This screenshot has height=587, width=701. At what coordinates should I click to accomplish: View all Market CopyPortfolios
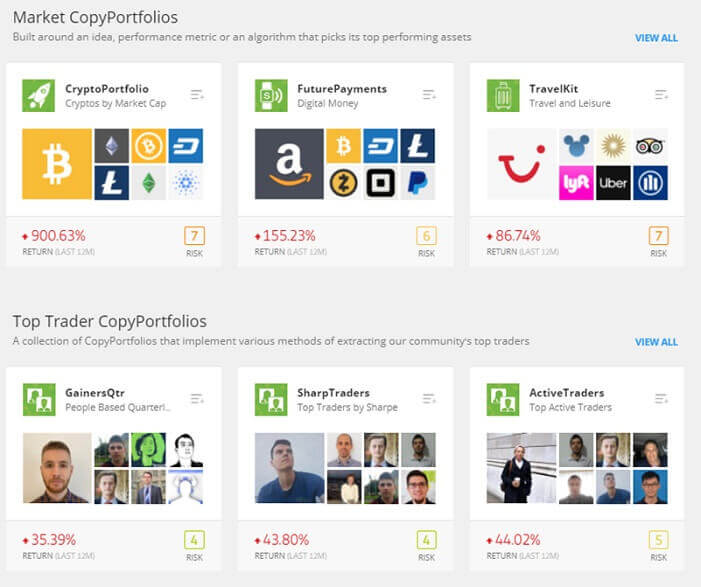[x=656, y=38]
